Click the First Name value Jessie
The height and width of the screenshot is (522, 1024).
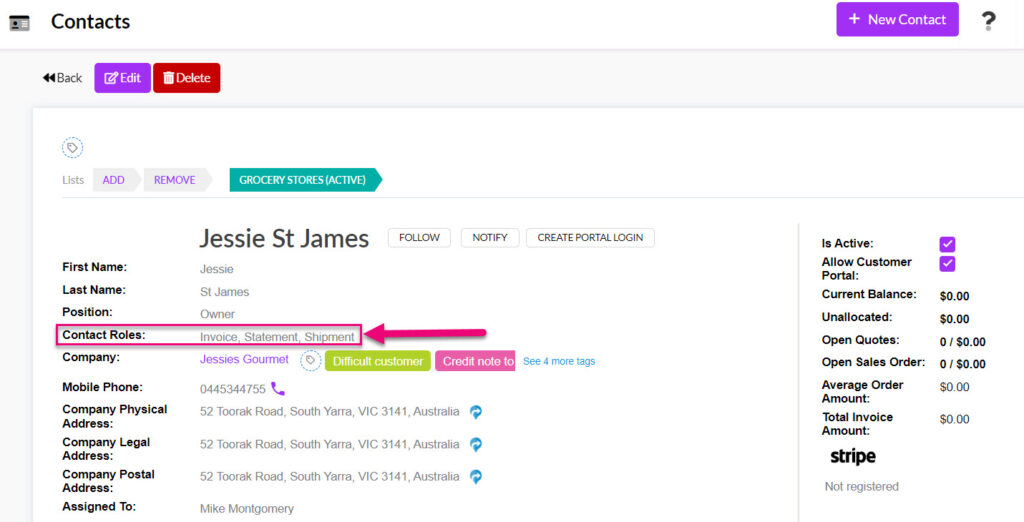click(217, 269)
